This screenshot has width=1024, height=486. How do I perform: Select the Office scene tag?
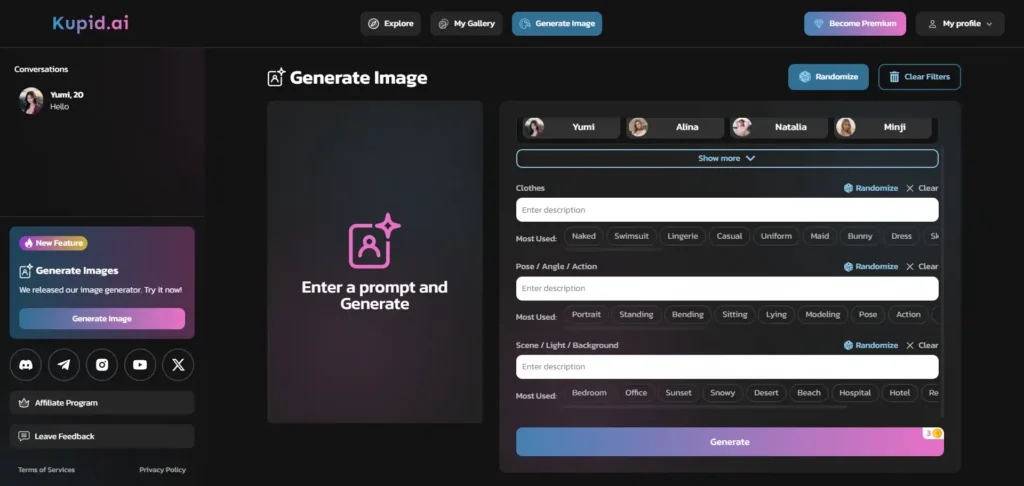(636, 393)
